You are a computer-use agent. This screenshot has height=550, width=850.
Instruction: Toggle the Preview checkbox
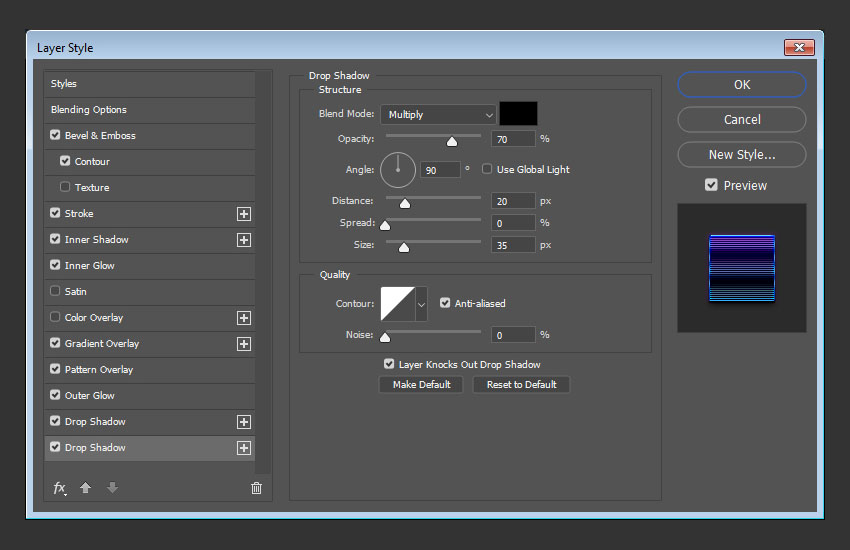711,185
